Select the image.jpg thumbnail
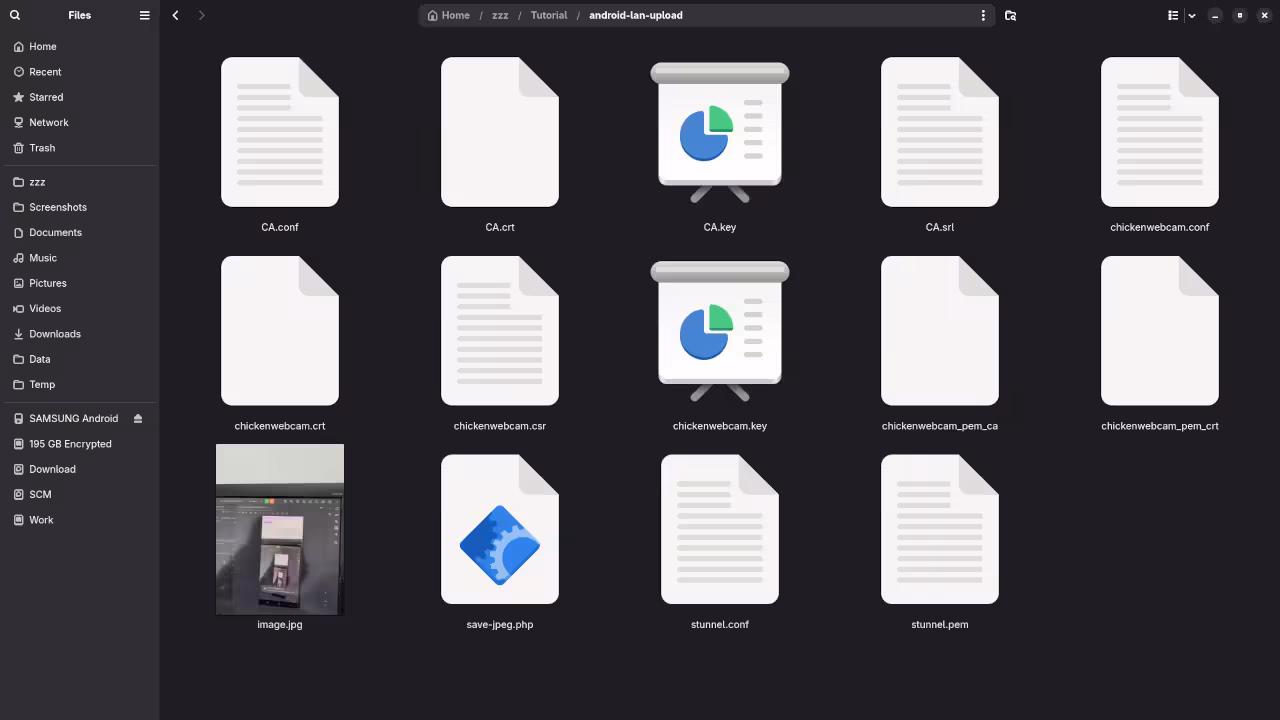The height and width of the screenshot is (720, 1280). pyautogui.click(x=280, y=529)
